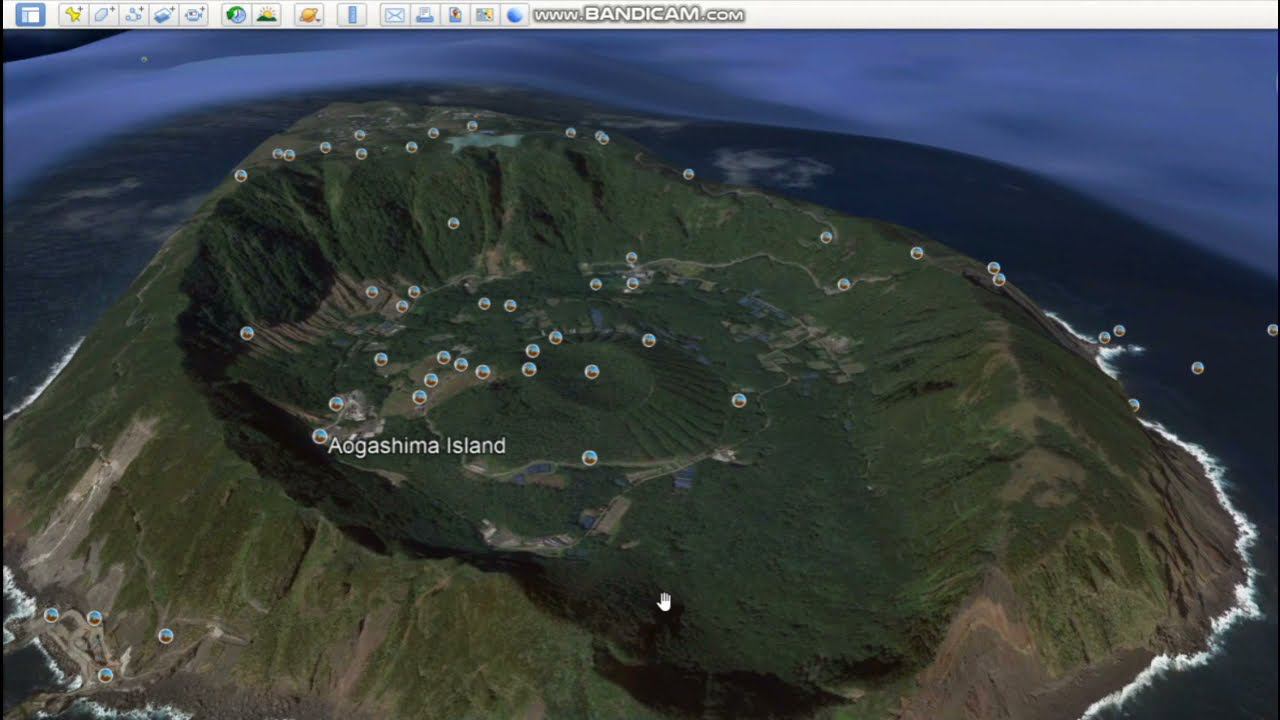This screenshot has width=1280, height=720.
Task: Show historical imagery clock tool
Action: (236, 15)
